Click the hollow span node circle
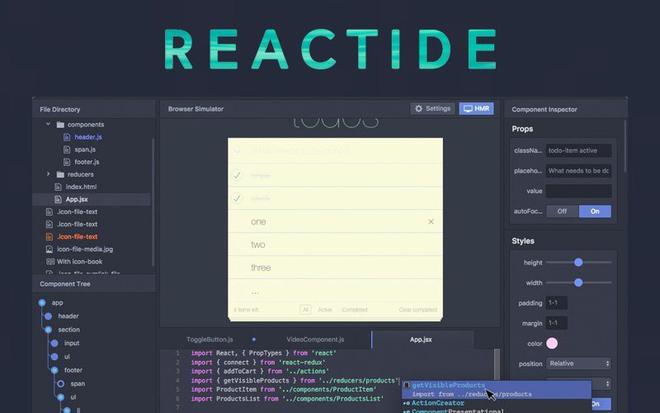 pos(61,384)
